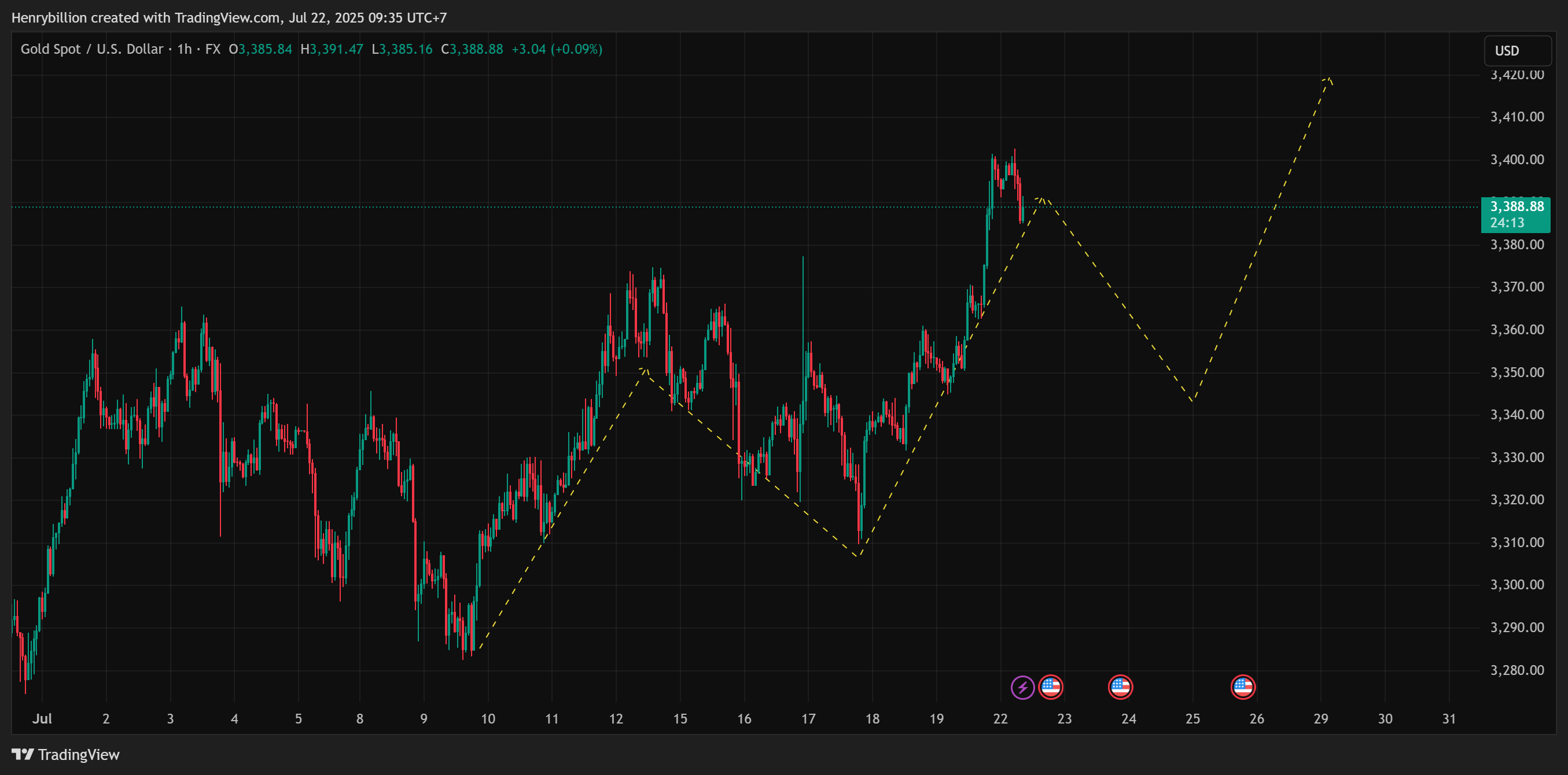Select the 1h interval label in the legend

pos(185,49)
